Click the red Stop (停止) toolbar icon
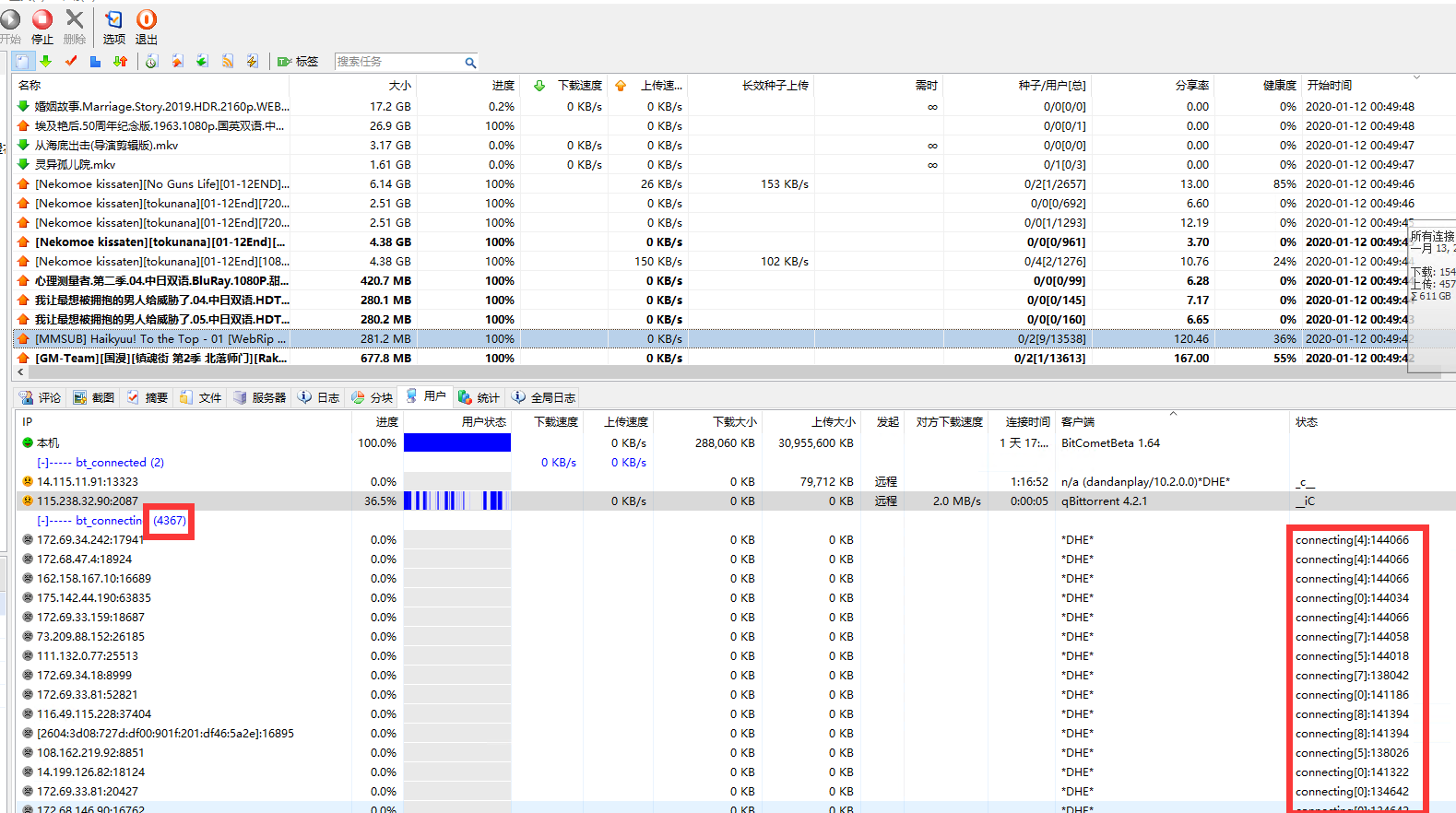 tap(42, 20)
